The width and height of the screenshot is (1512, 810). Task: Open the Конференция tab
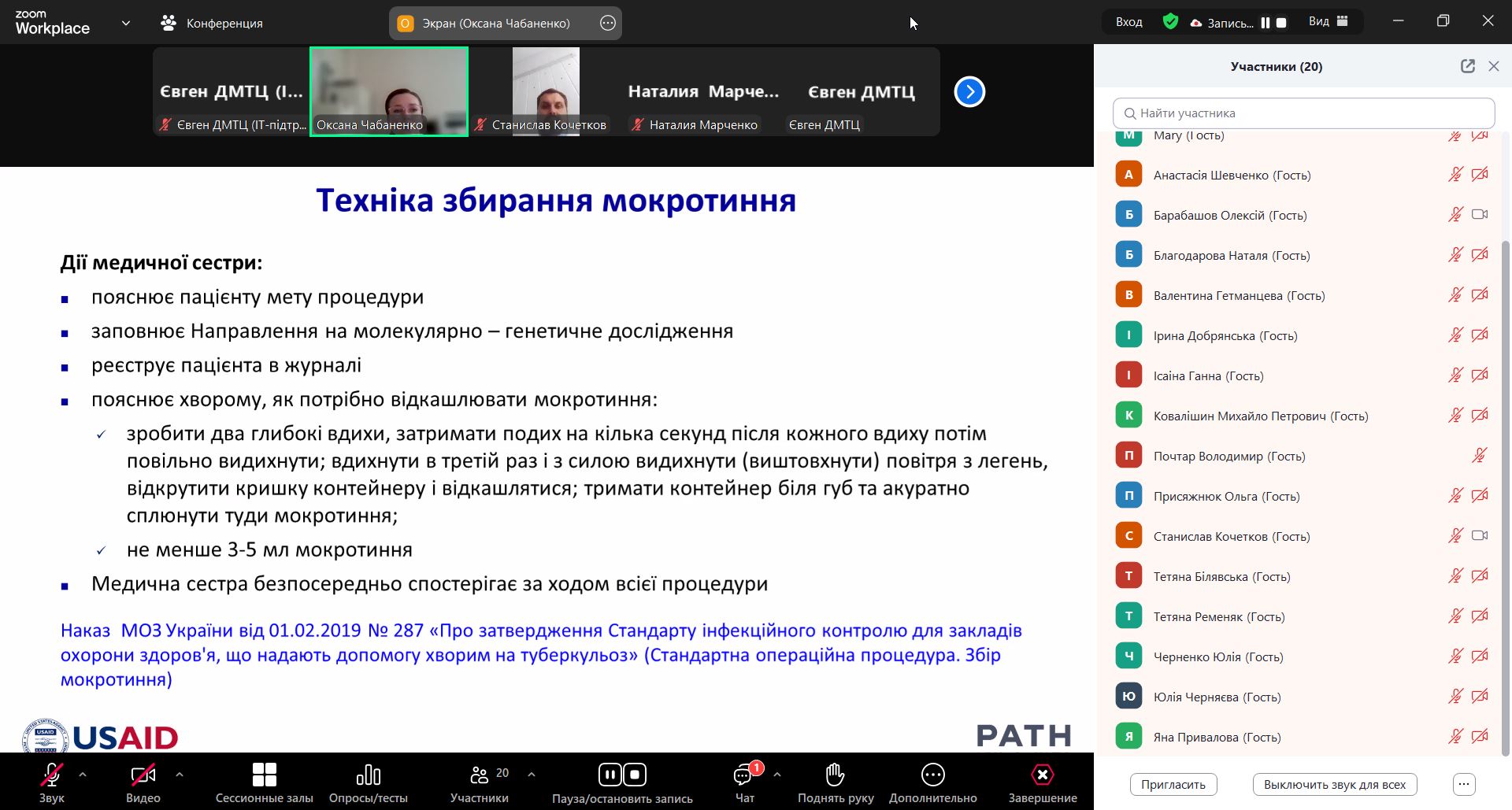click(x=212, y=23)
